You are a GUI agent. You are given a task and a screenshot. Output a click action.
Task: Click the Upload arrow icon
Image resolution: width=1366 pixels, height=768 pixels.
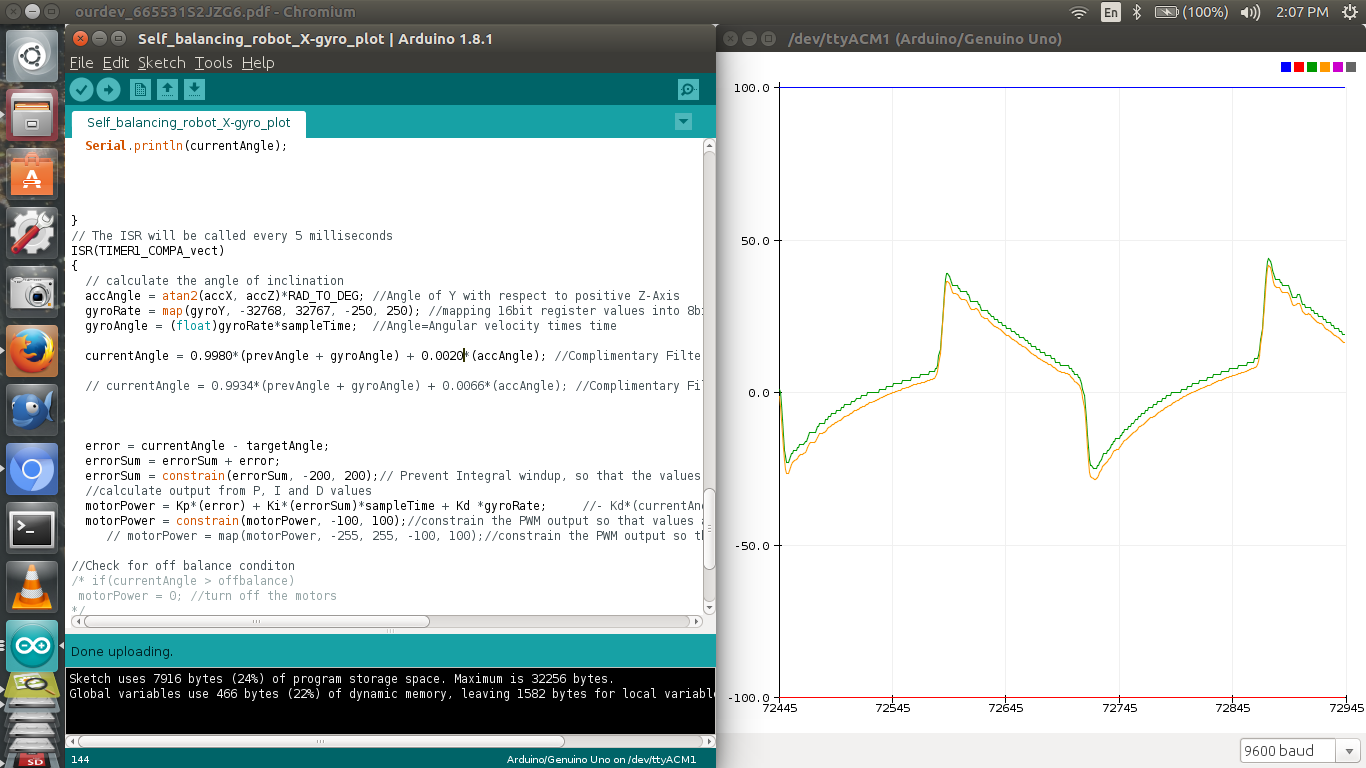108,90
